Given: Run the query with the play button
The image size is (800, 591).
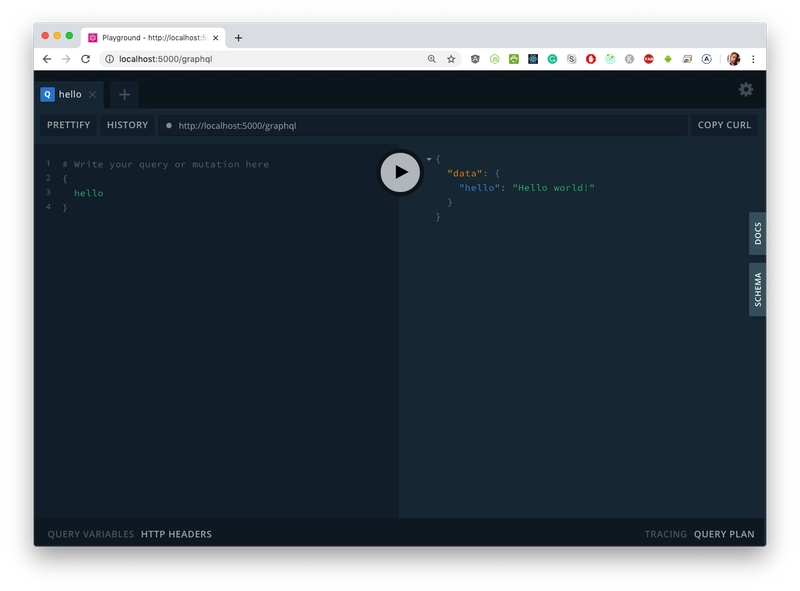Looking at the screenshot, I should point(400,171).
